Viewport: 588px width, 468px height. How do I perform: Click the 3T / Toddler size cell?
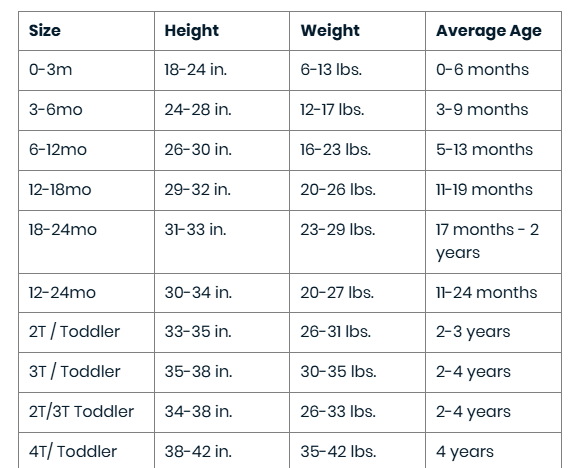click(x=86, y=372)
